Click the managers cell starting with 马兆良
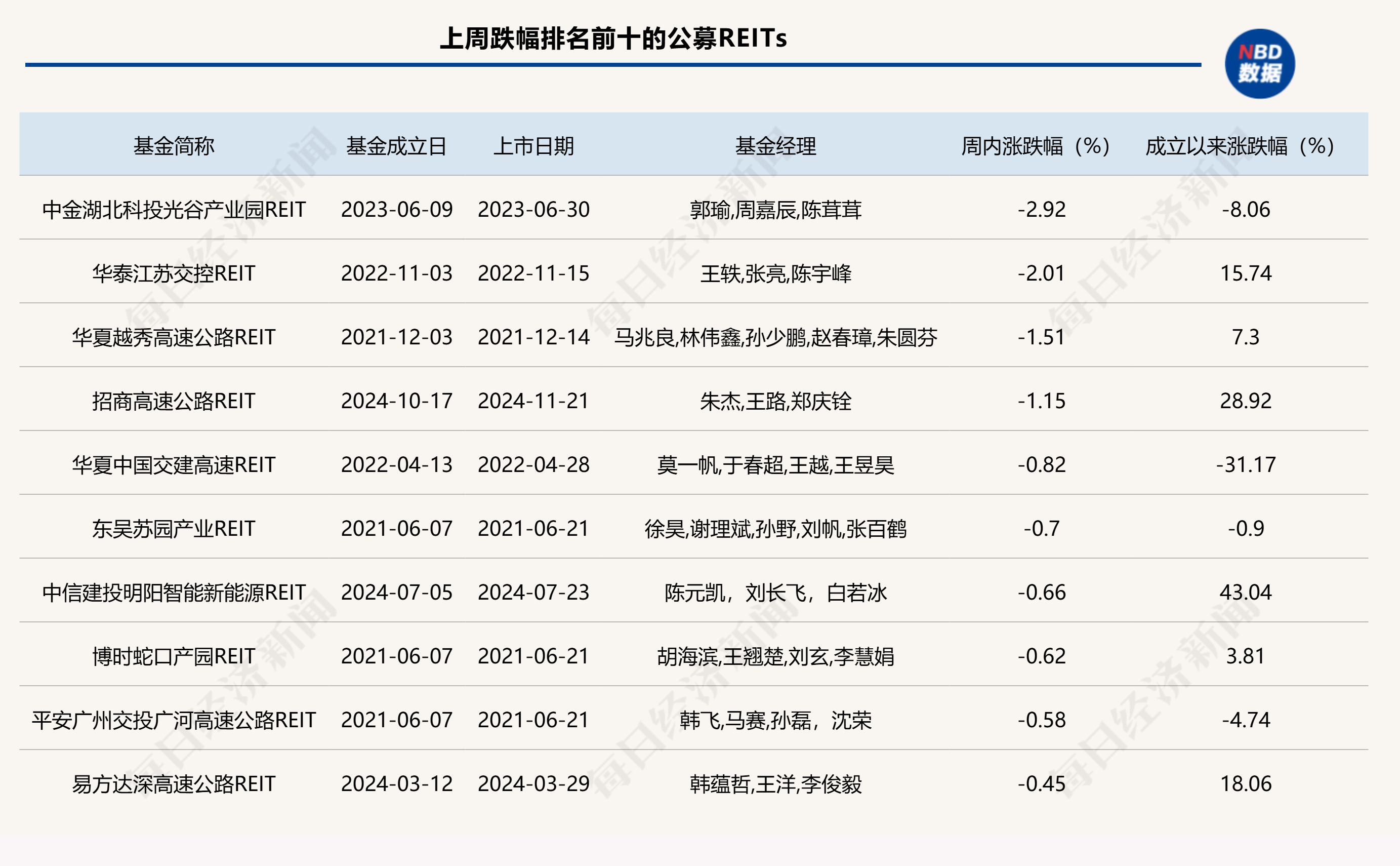This screenshot has width=1400, height=866. click(775, 337)
